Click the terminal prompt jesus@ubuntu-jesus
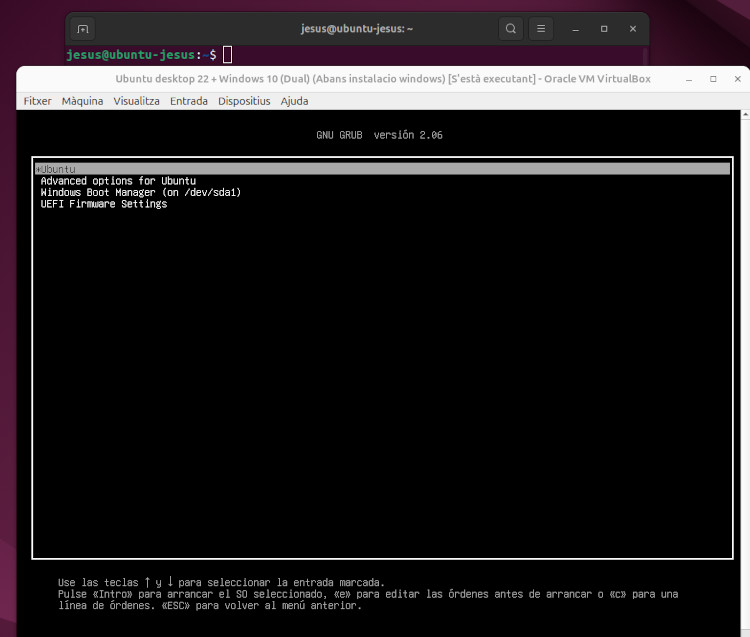This screenshot has width=750, height=637. pyautogui.click(x=131, y=55)
